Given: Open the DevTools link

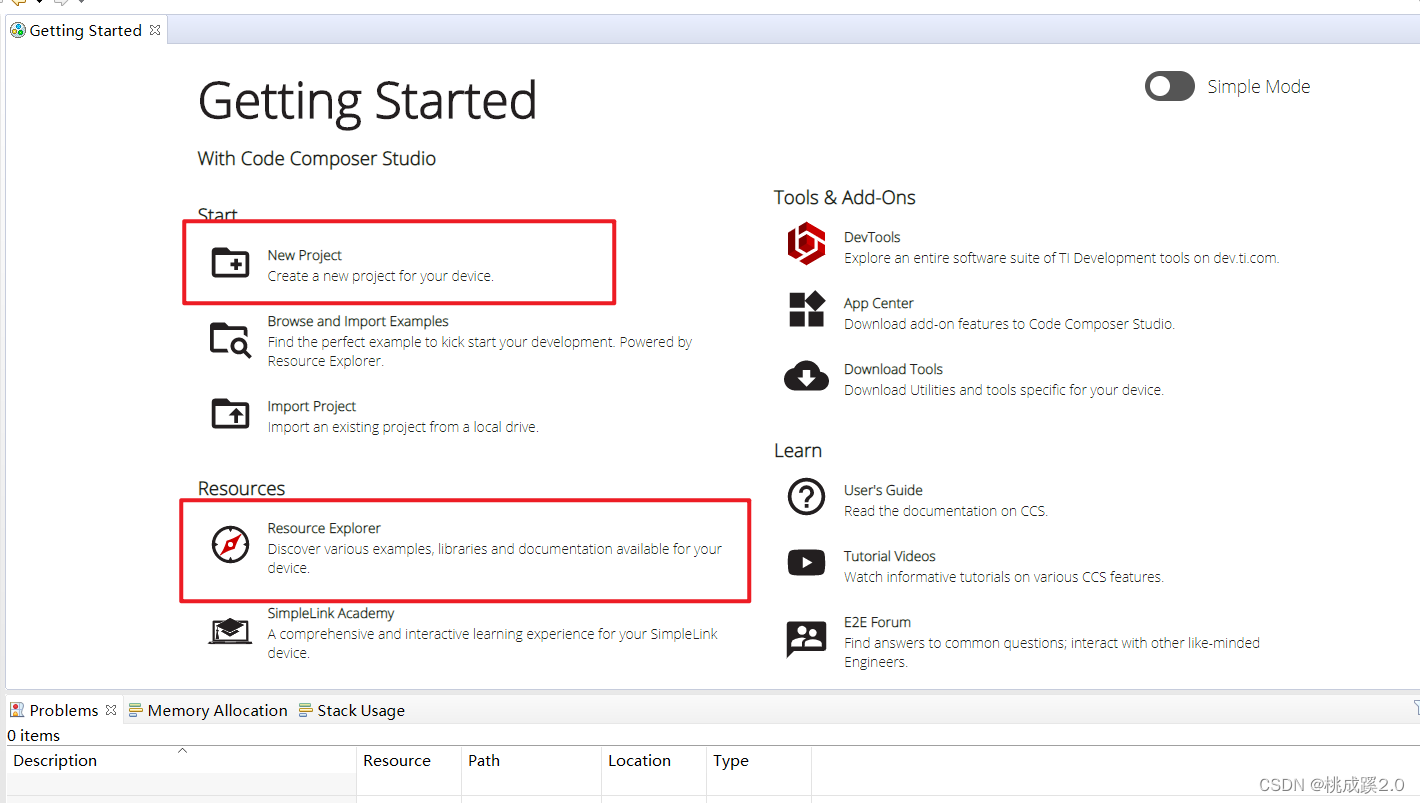Looking at the screenshot, I should click(x=872, y=237).
